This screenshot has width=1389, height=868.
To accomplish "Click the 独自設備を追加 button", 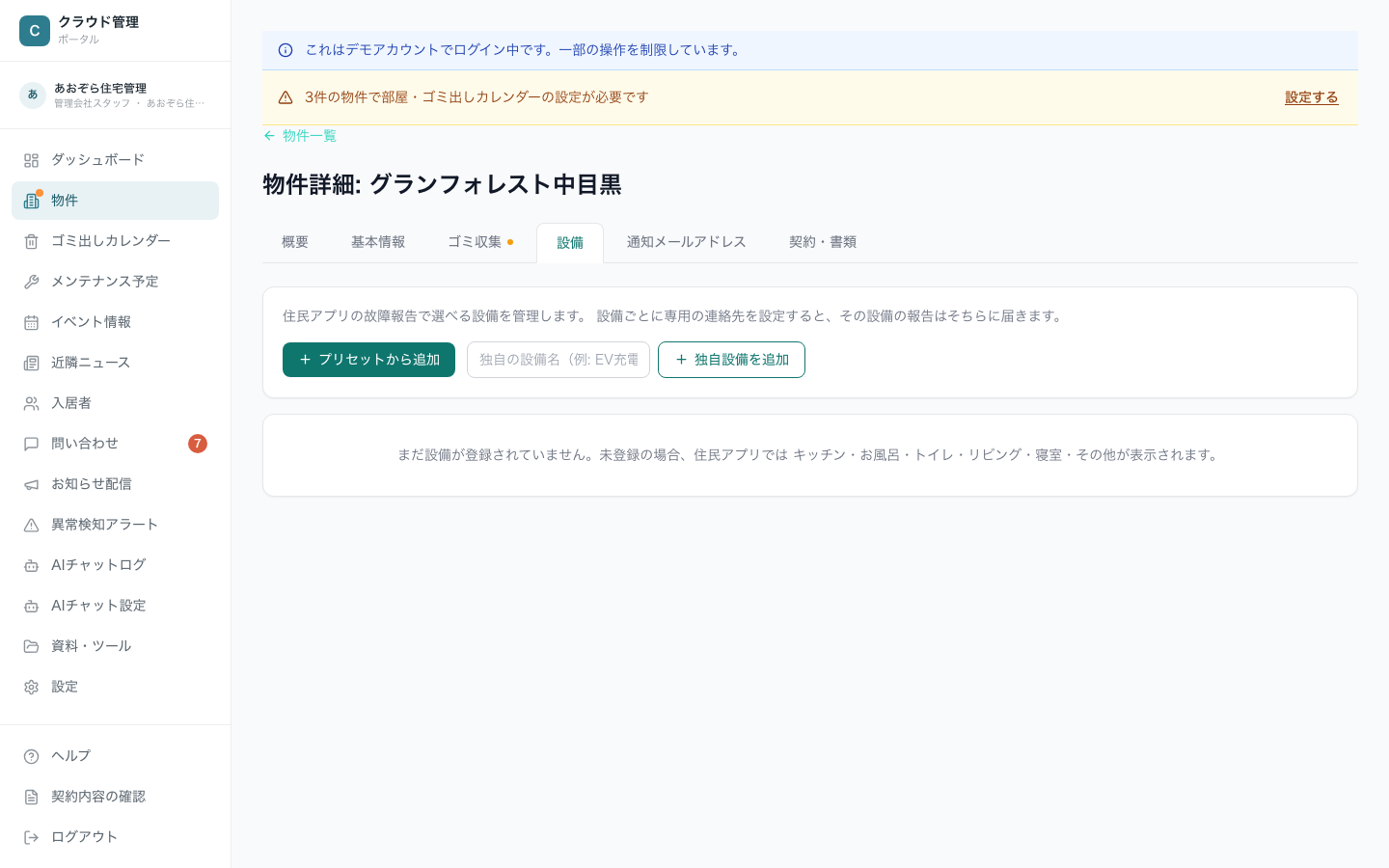I will coord(731,360).
